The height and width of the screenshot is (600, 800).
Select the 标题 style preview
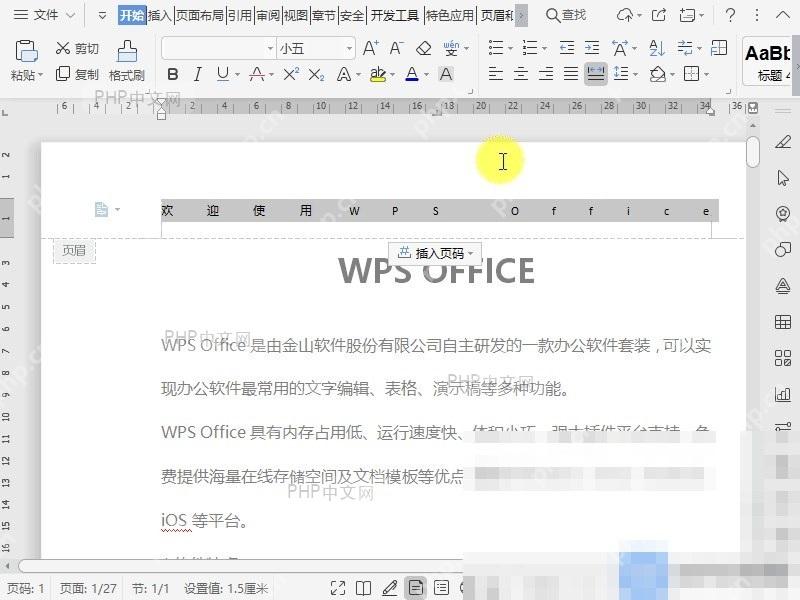coord(767,63)
